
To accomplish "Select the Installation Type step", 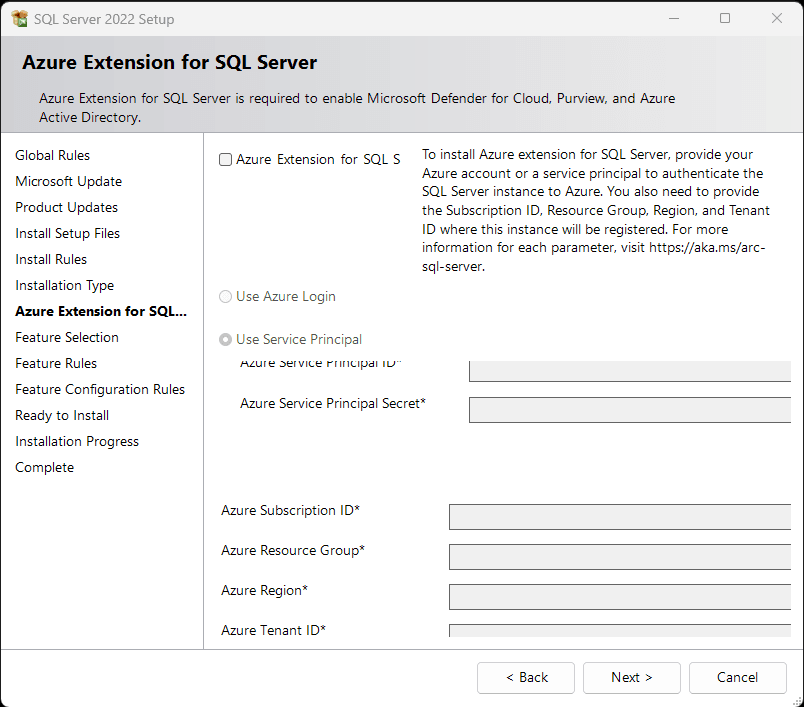I will (x=65, y=286).
